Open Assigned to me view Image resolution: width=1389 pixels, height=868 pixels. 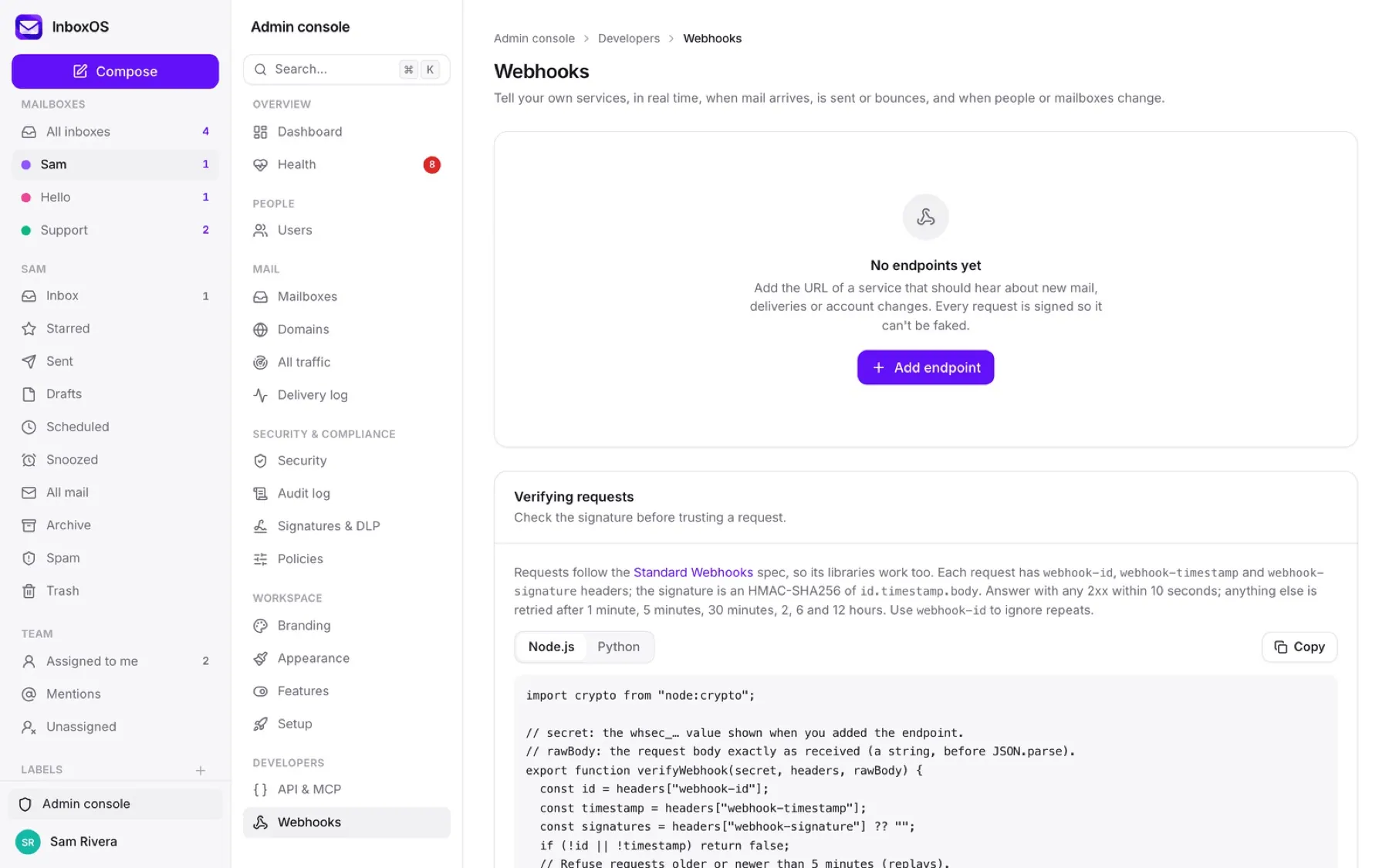point(115,661)
